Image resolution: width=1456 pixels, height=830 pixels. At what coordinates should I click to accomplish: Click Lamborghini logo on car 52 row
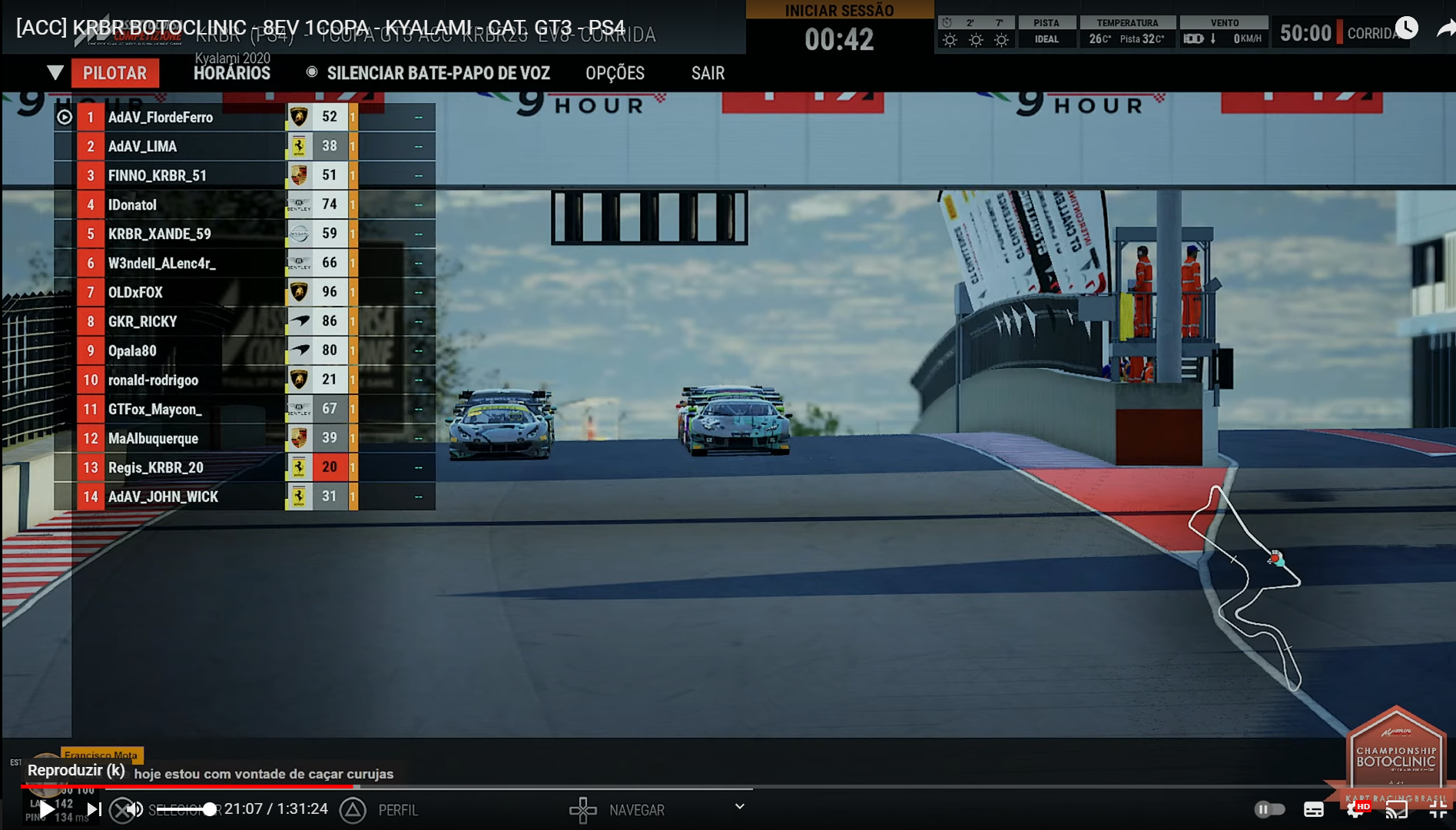(299, 117)
